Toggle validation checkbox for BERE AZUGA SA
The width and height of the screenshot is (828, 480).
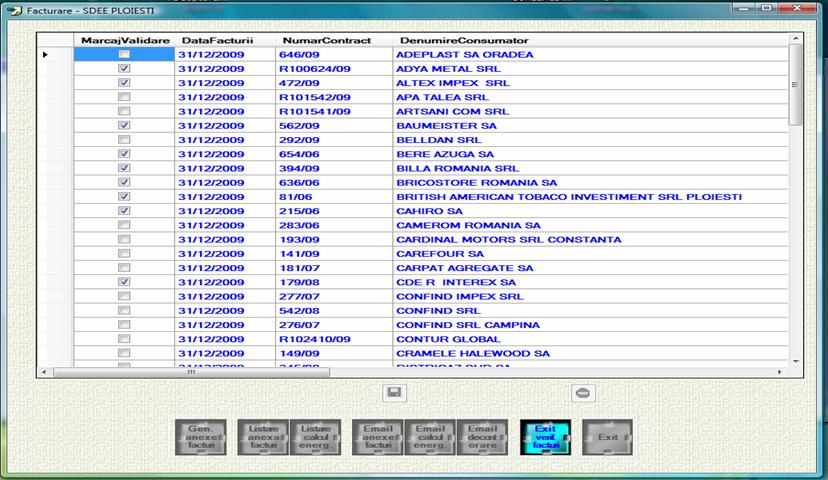click(x=124, y=154)
